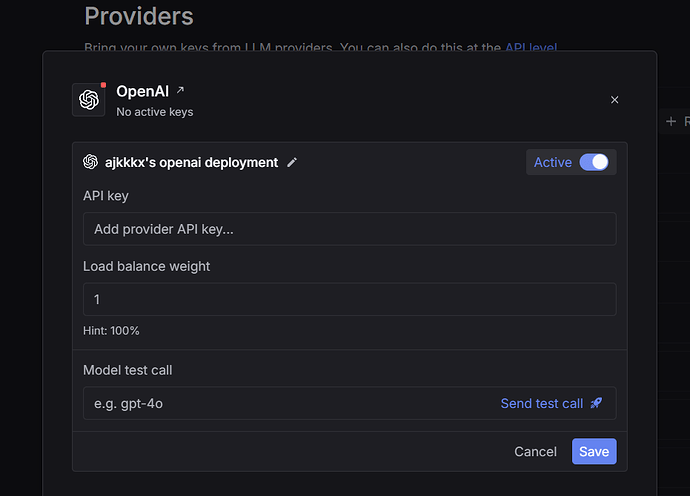
Task: Click the 'No active keys' status text
Action: coord(154,112)
